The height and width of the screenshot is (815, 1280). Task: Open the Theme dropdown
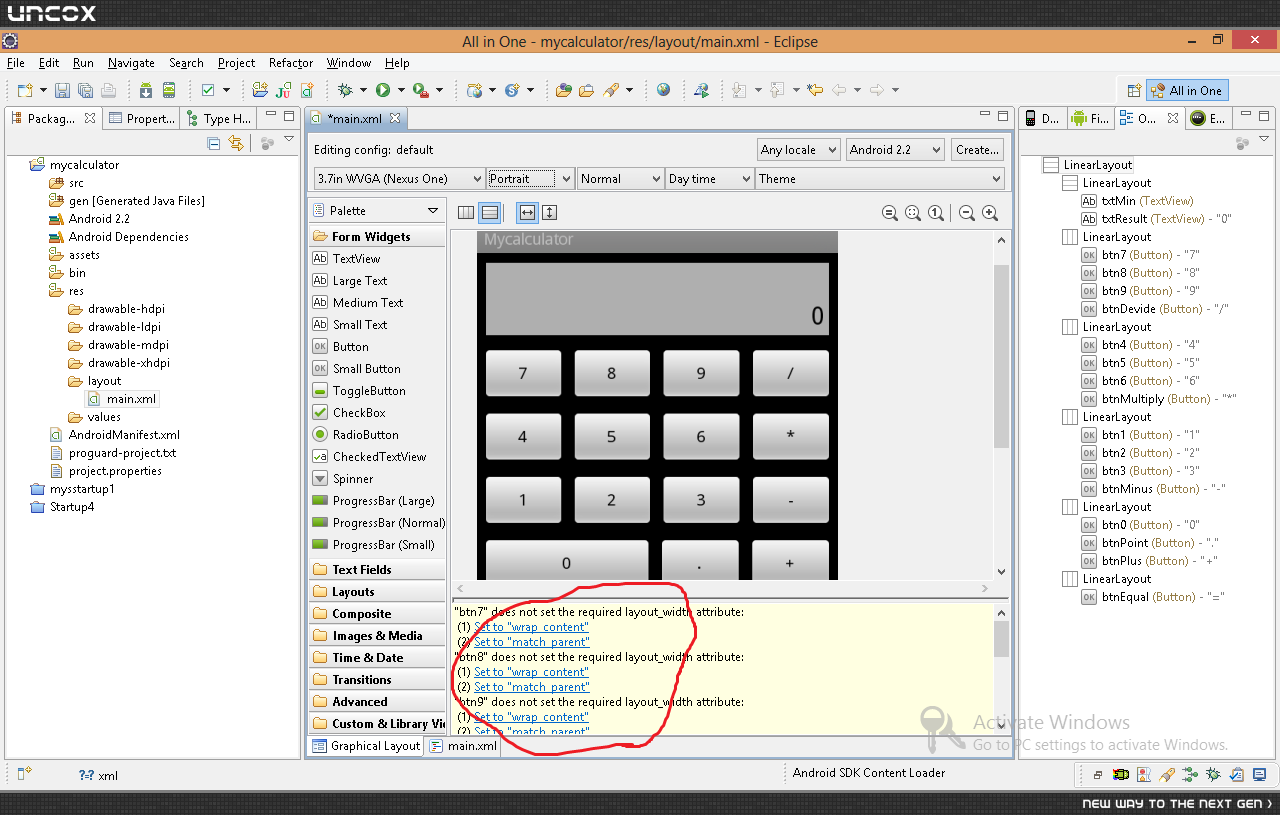tap(880, 179)
